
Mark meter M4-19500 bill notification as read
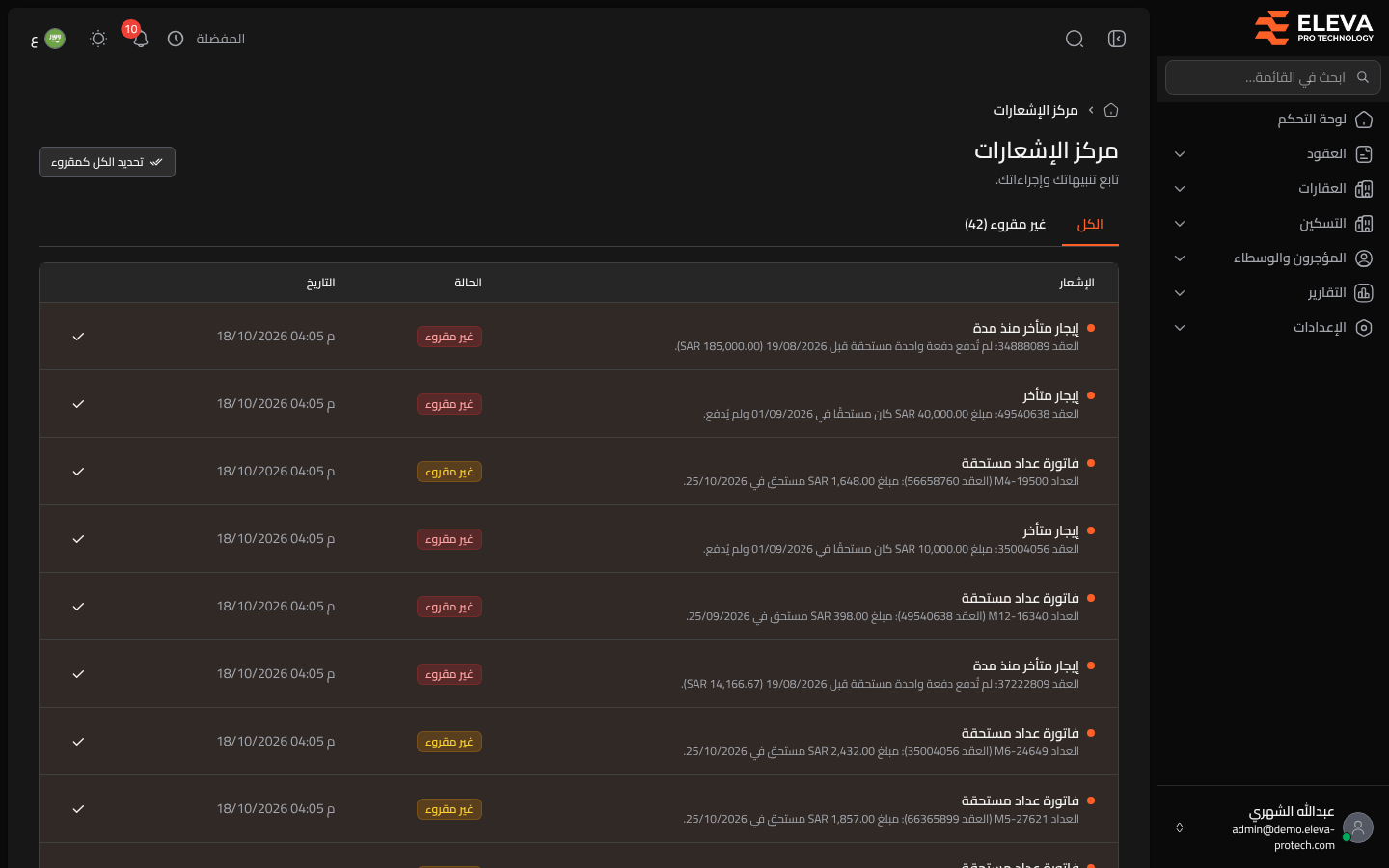(x=78, y=472)
